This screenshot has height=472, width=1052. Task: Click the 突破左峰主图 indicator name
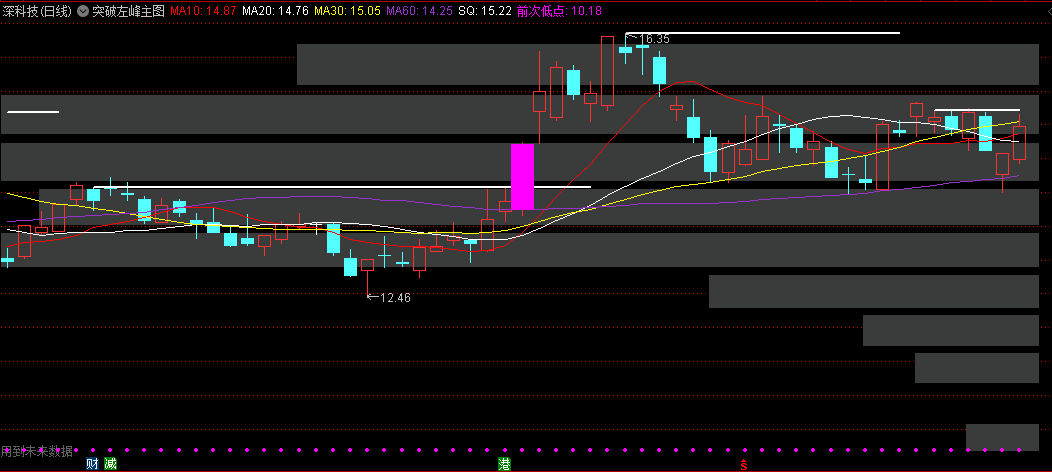128,11
